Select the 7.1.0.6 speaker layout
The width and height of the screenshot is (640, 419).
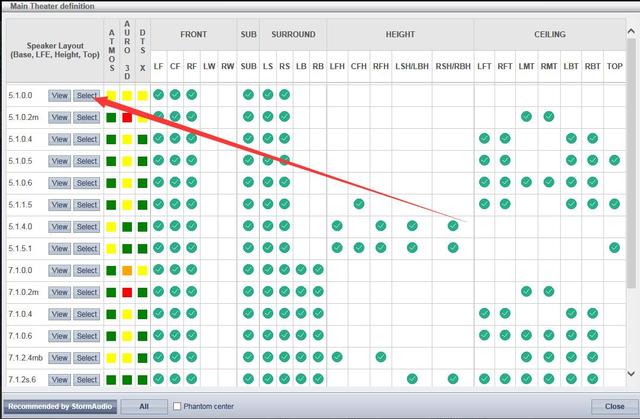pyautogui.click(x=87, y=336)
